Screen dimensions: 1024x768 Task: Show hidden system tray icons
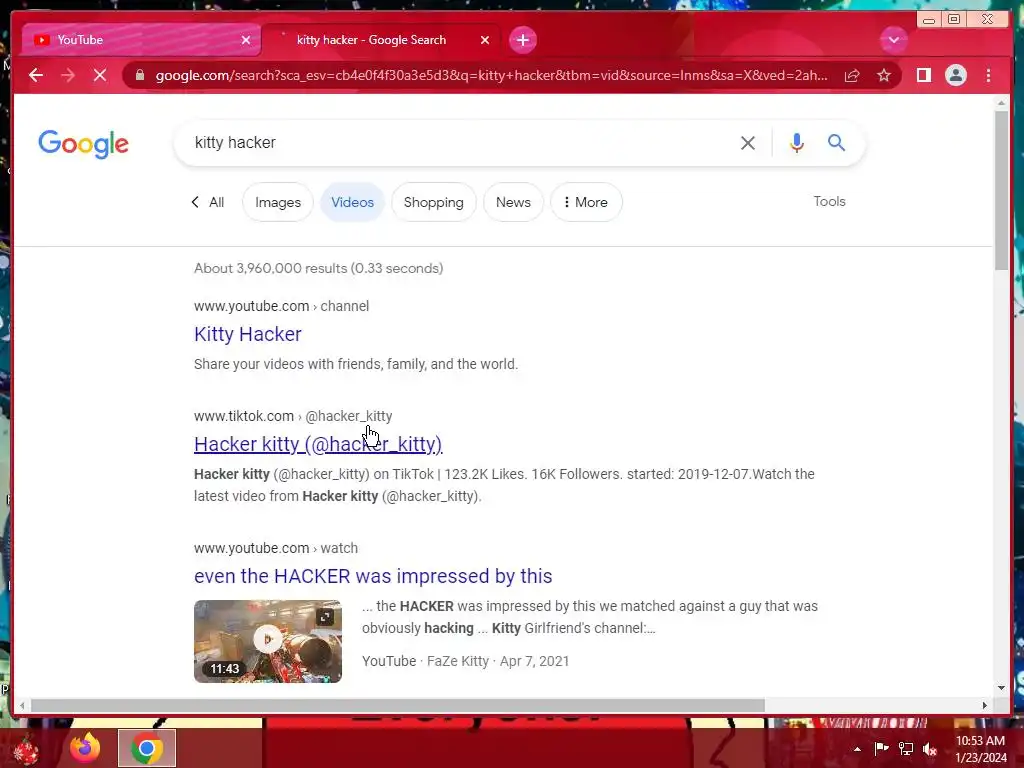tap(857, 749)
